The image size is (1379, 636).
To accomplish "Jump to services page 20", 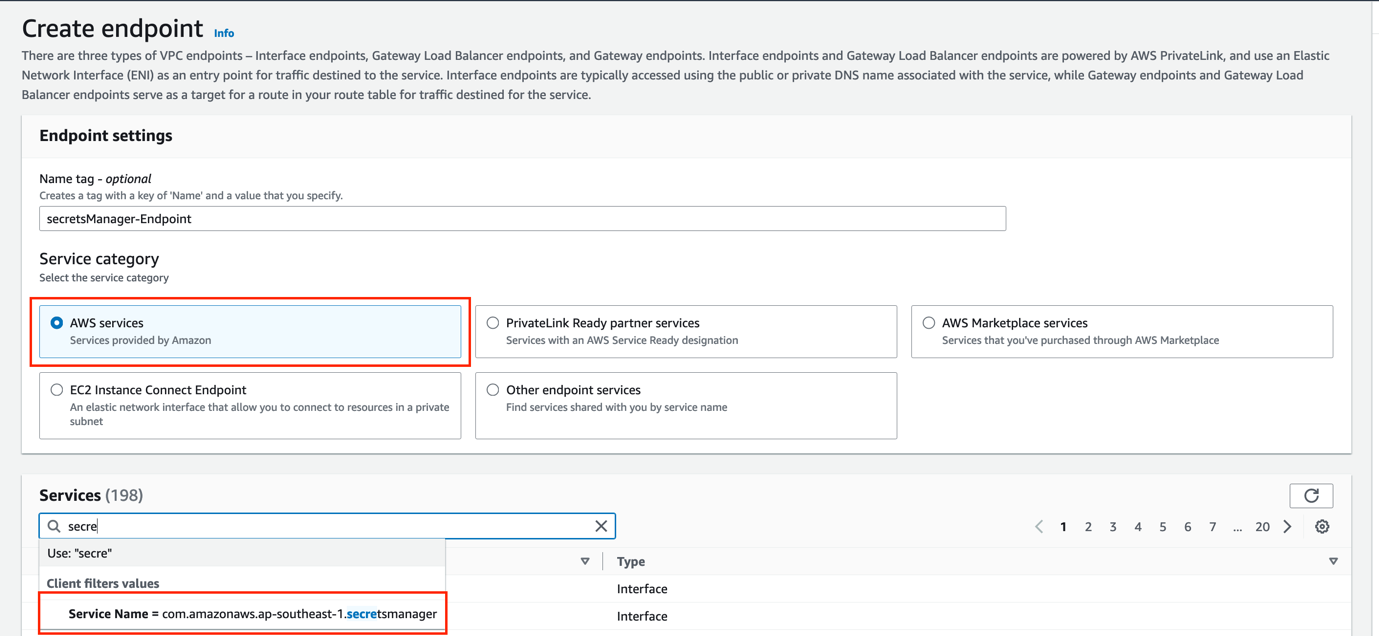I will click(x=1262, y=525).
